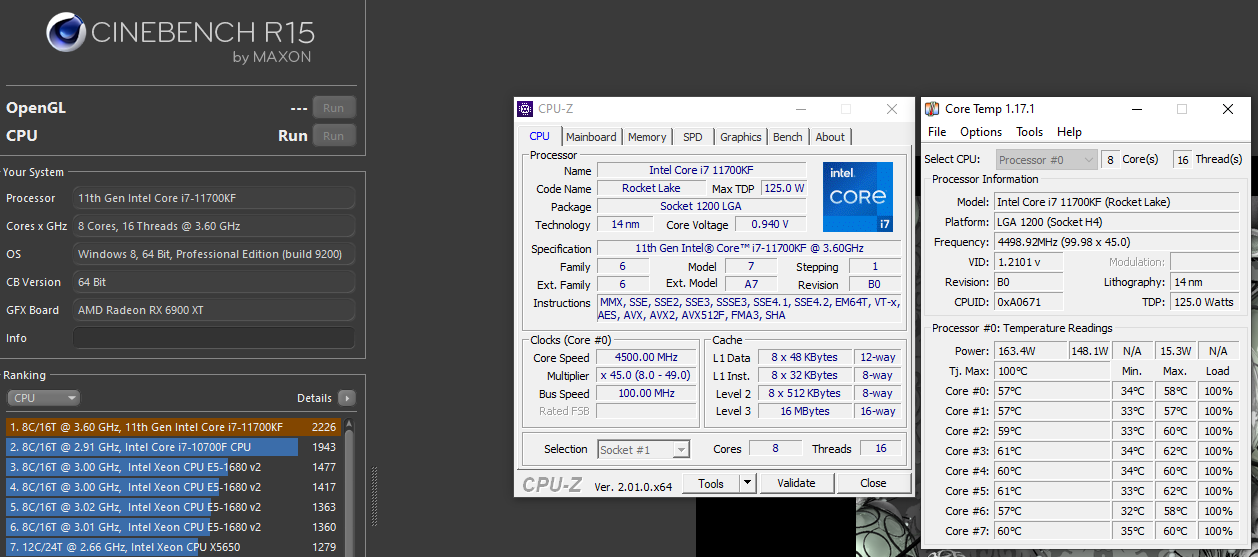Switch to the Mainboard tab in CPU-Z
The height and width of the screenshot is (557, 1258).
591,137
